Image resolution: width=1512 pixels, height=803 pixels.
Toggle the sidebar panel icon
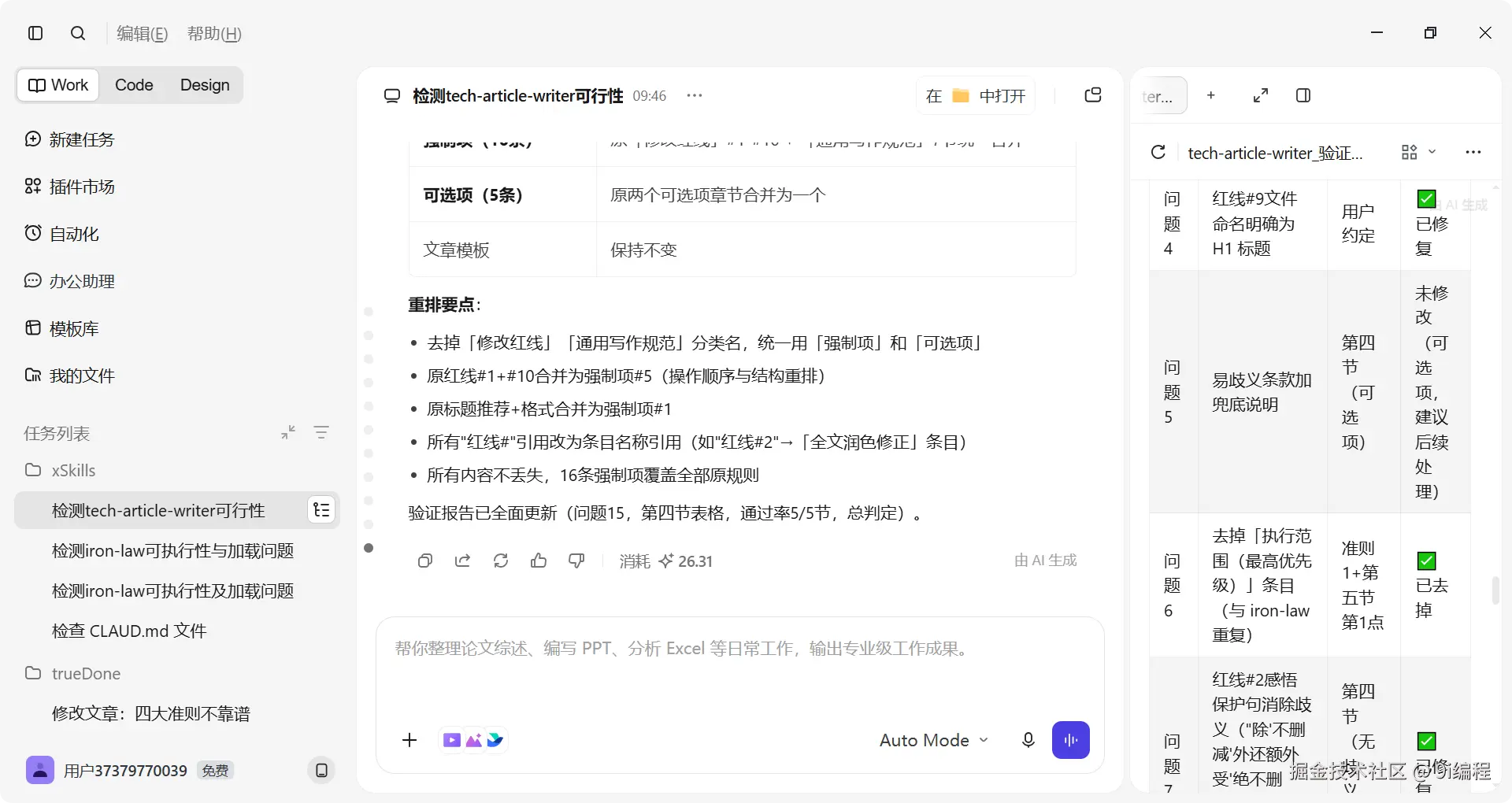pos(35,33)
